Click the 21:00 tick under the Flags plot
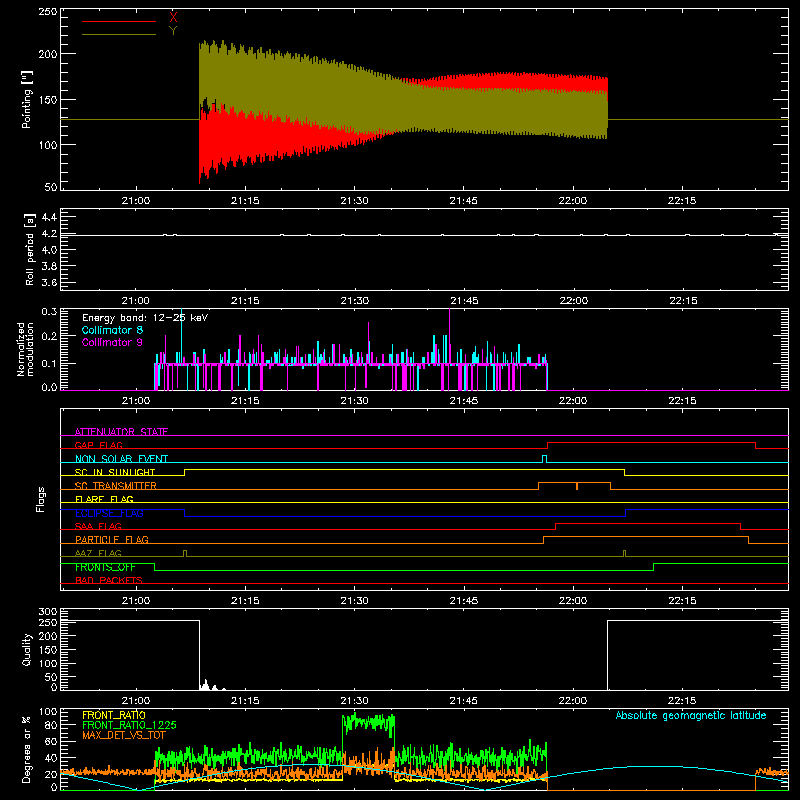The height and width of the screenshot is (800, 800). coord(136,601)
